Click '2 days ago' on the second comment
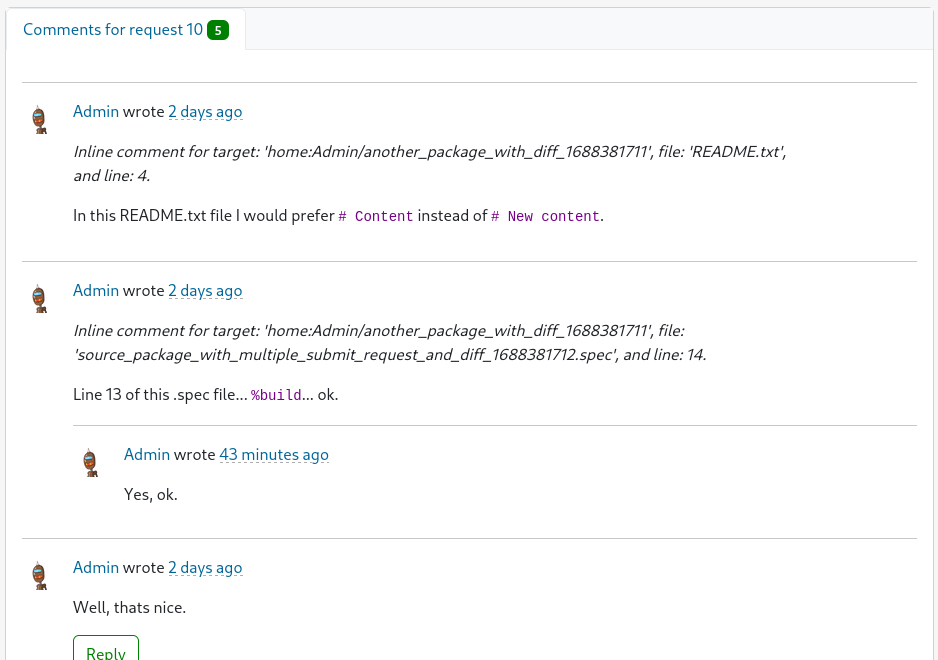Viewport: 938px width, 660px height. click(205, 290)
